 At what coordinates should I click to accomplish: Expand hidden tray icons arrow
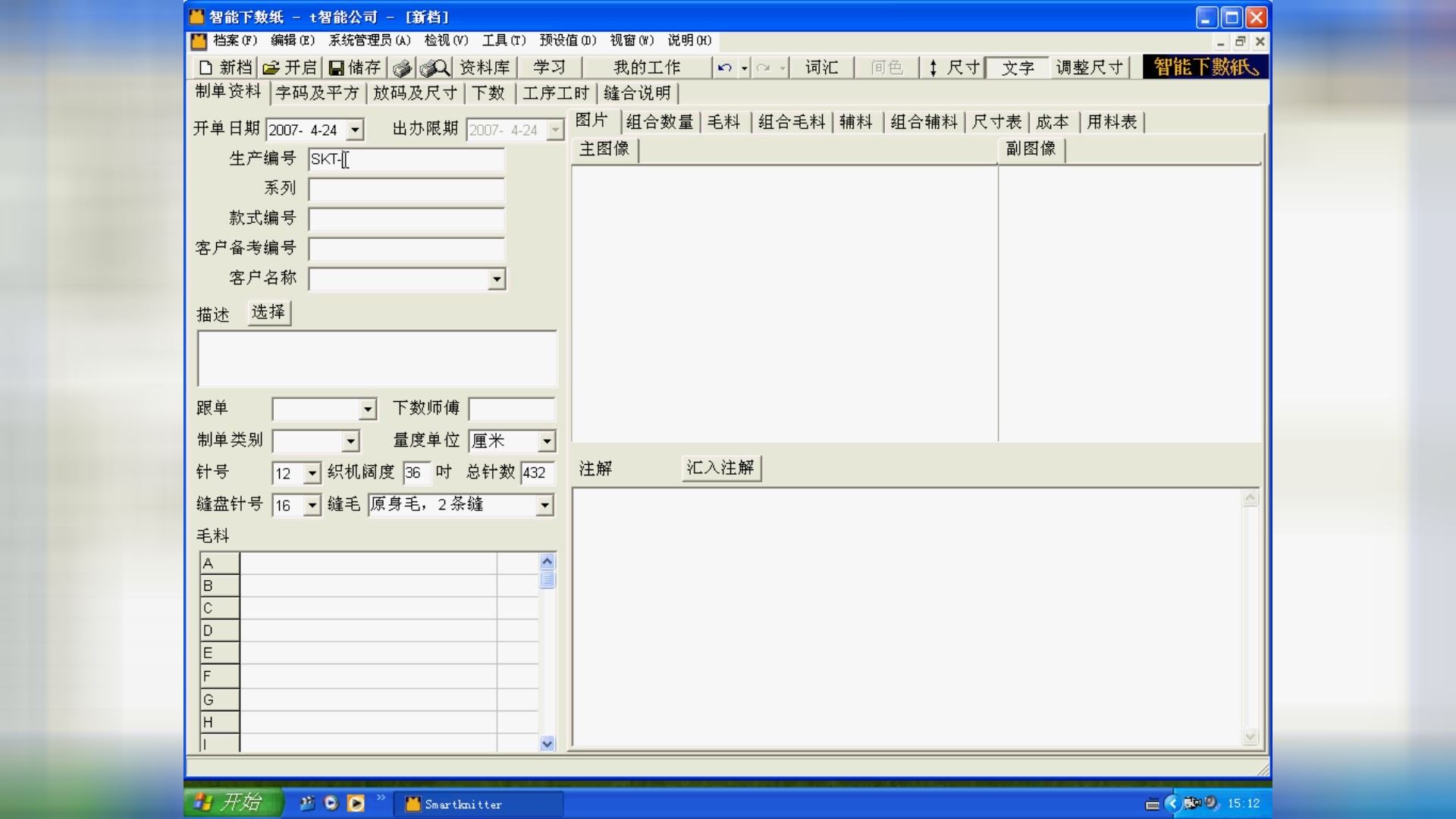[1172, 802]
